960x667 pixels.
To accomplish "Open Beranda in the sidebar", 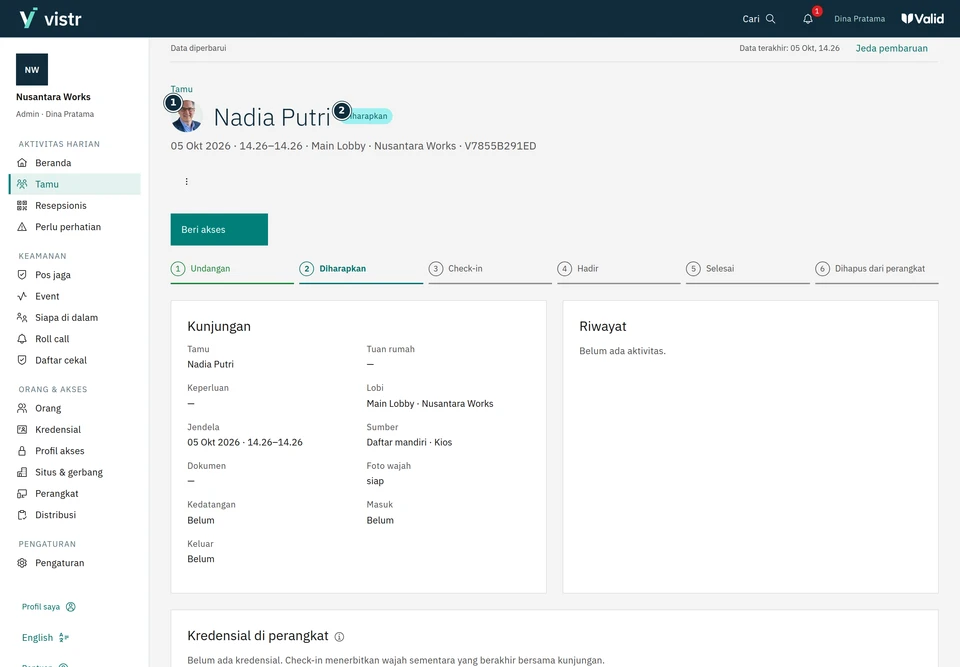I will click(x=75, y=163).
